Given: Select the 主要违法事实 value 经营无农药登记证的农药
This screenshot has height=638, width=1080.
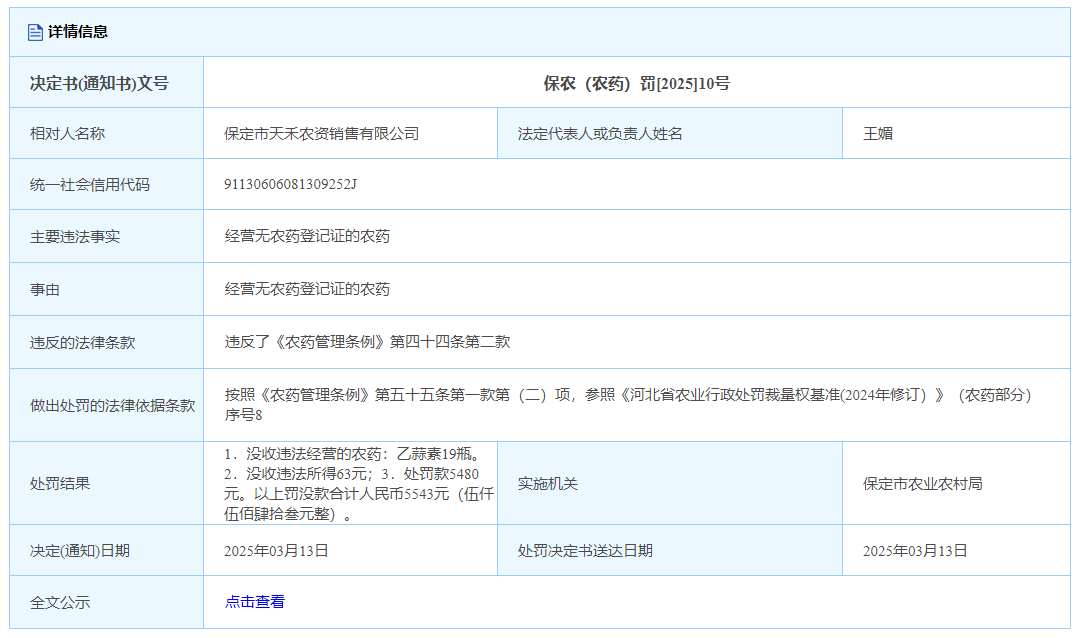Looking at the screenshot, I should (307, 236).
